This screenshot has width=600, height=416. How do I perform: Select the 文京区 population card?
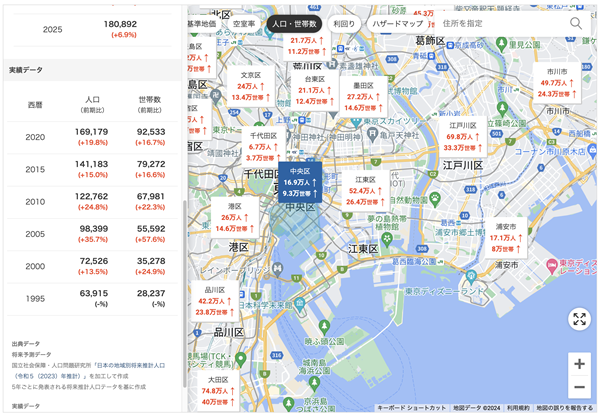[x=251, y=86]
